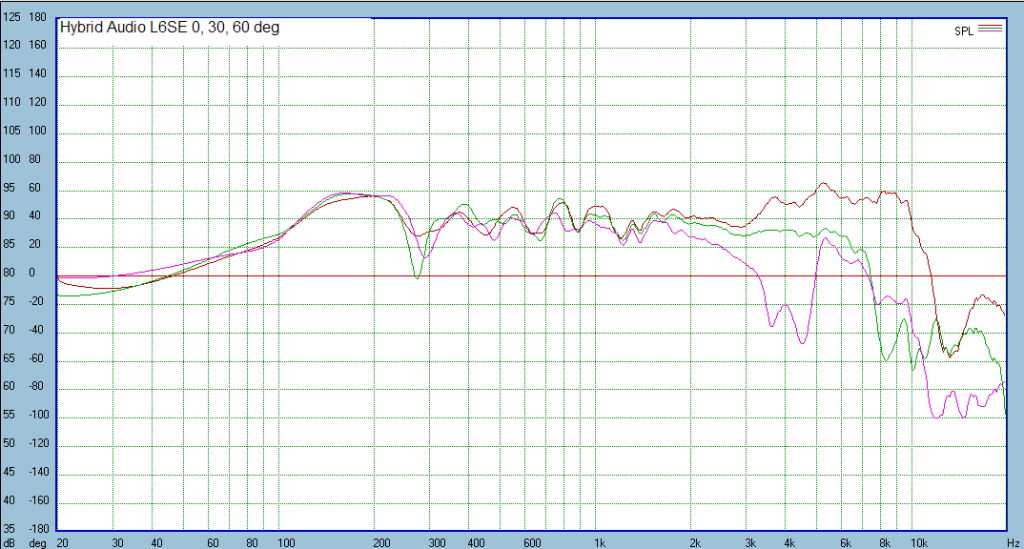Click the graph title 'Hybrid Audio L6SE 0, 30, 60 deg'
The image size is (1024, 549).
point(170,27)
